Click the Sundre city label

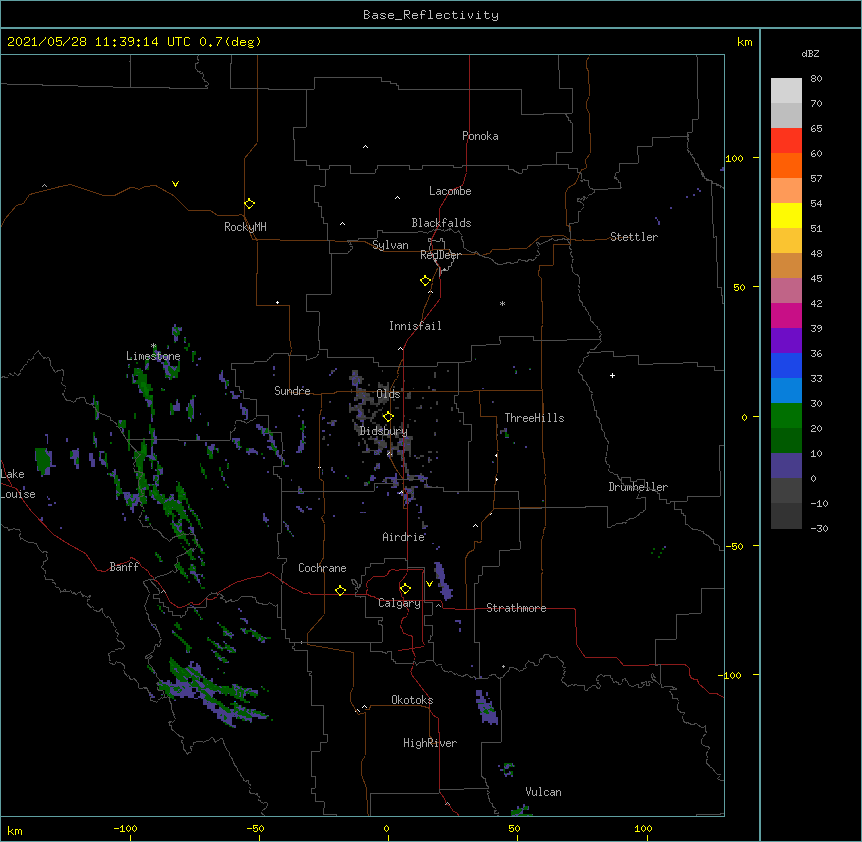coord(292,391)
